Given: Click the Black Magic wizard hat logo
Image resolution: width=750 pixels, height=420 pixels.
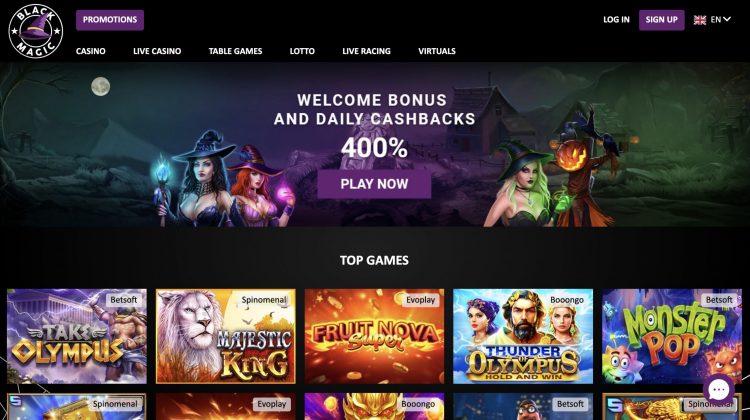Looking at the screenshot, I should (x=36, y=31).
